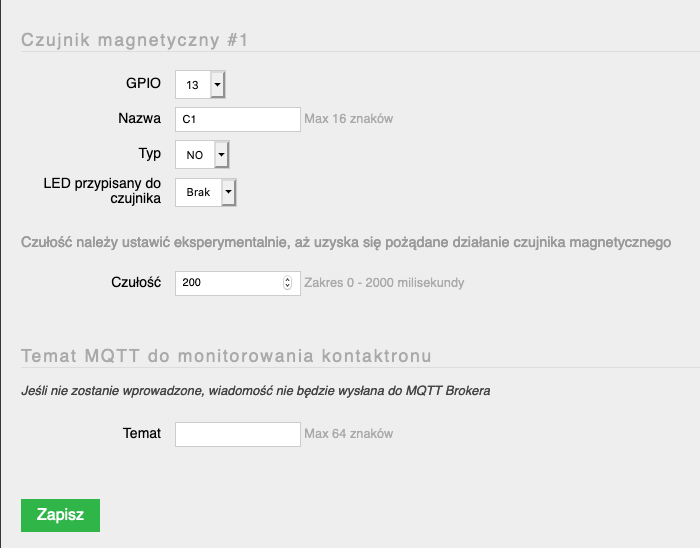Click the Temat label
700x548 pixels.
(x=142, y=433)
